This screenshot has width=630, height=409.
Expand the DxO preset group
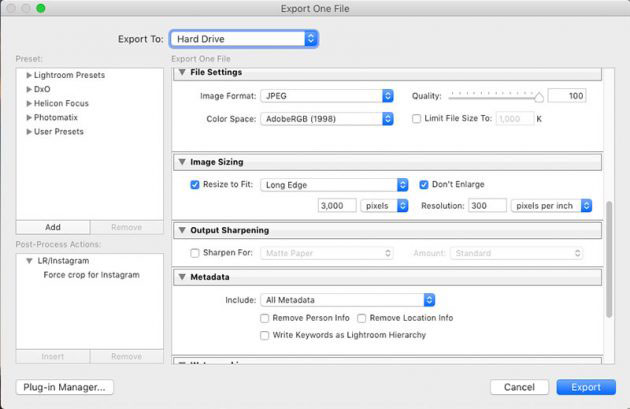(x=29, y=89)
